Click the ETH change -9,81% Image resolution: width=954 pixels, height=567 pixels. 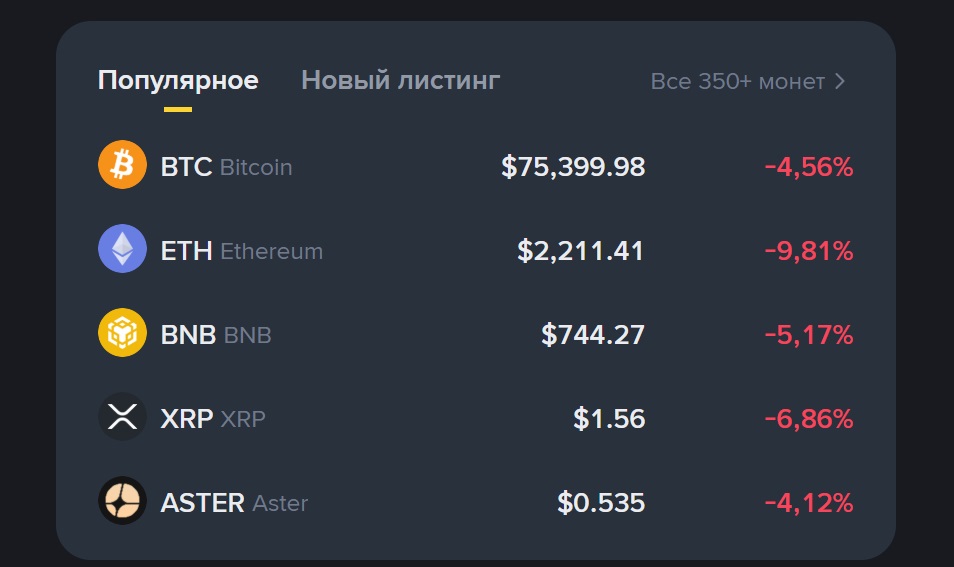[809, 251]
